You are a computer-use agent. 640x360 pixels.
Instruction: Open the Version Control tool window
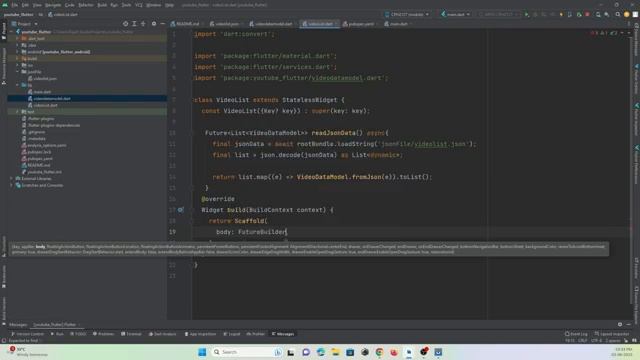tap(27, 334)
